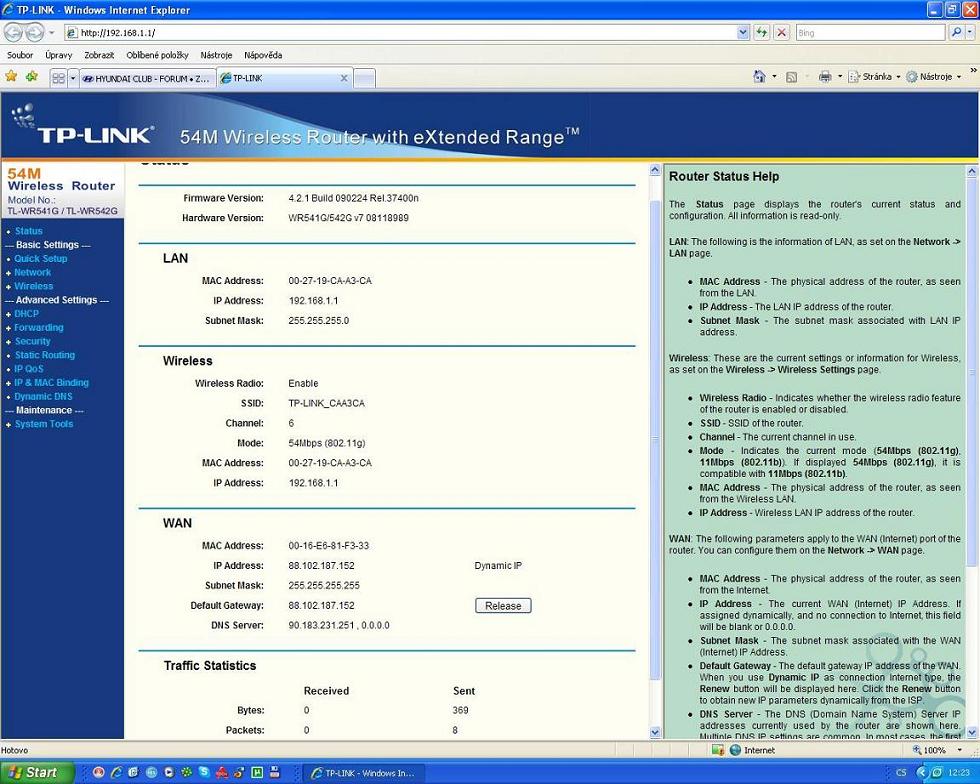980x784 pixels.
Task: Go forward with the browser Forward arrow
Action: point(35,32)
